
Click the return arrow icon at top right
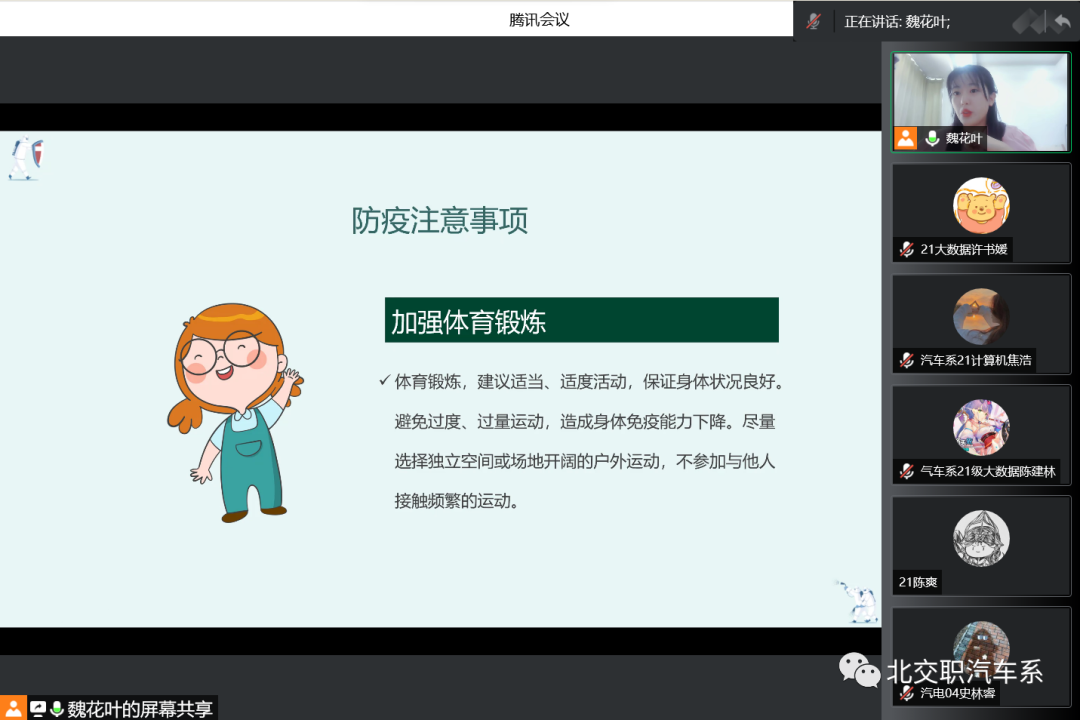(x=1061, y=21)
